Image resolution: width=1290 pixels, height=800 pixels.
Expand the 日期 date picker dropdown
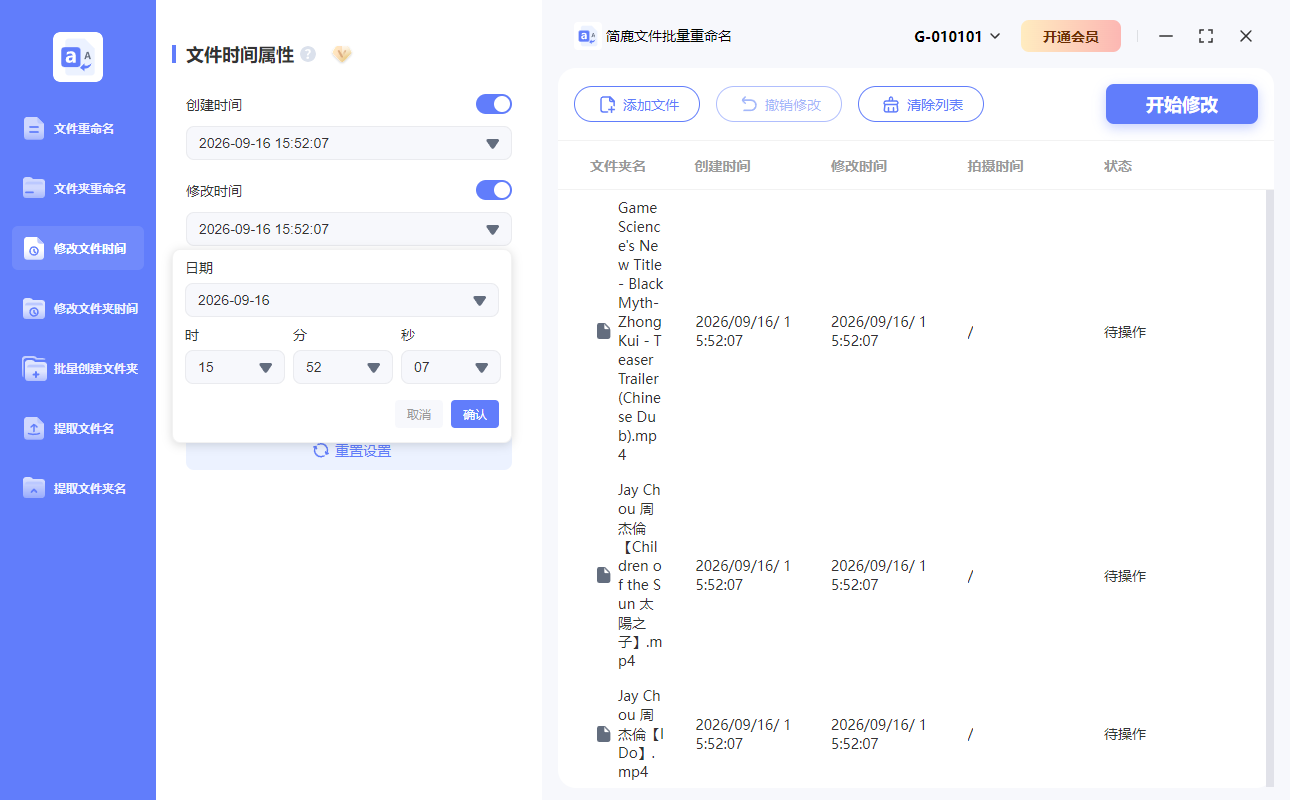tap(342, 300)
